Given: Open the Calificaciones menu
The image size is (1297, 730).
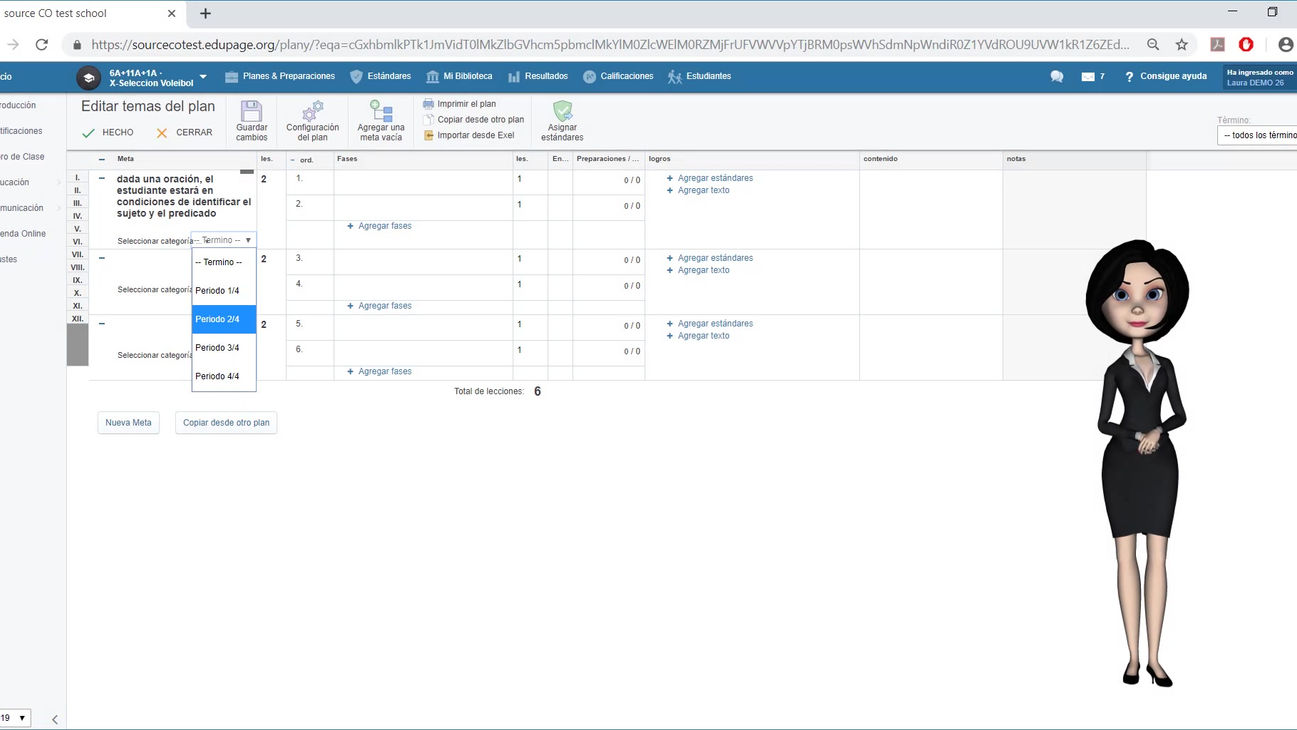Looking at the screenshot, I should point(618,76).
